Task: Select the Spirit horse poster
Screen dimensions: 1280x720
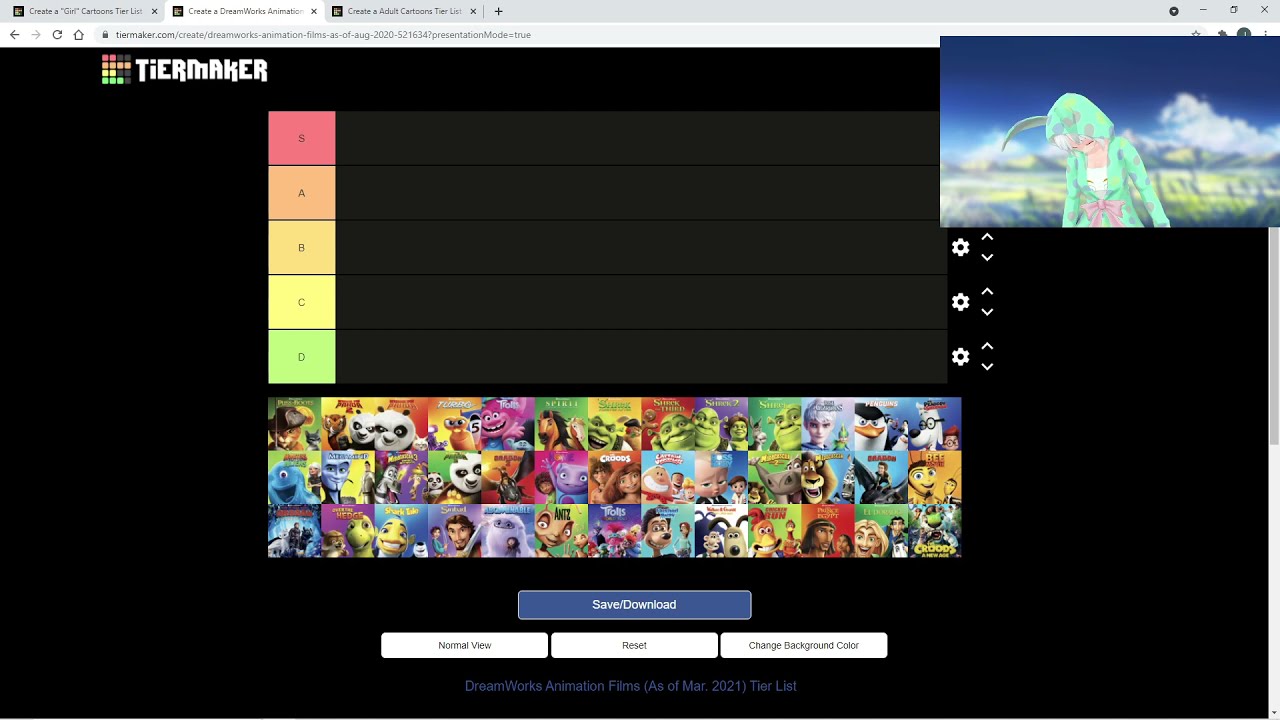Action: (561, 424)
